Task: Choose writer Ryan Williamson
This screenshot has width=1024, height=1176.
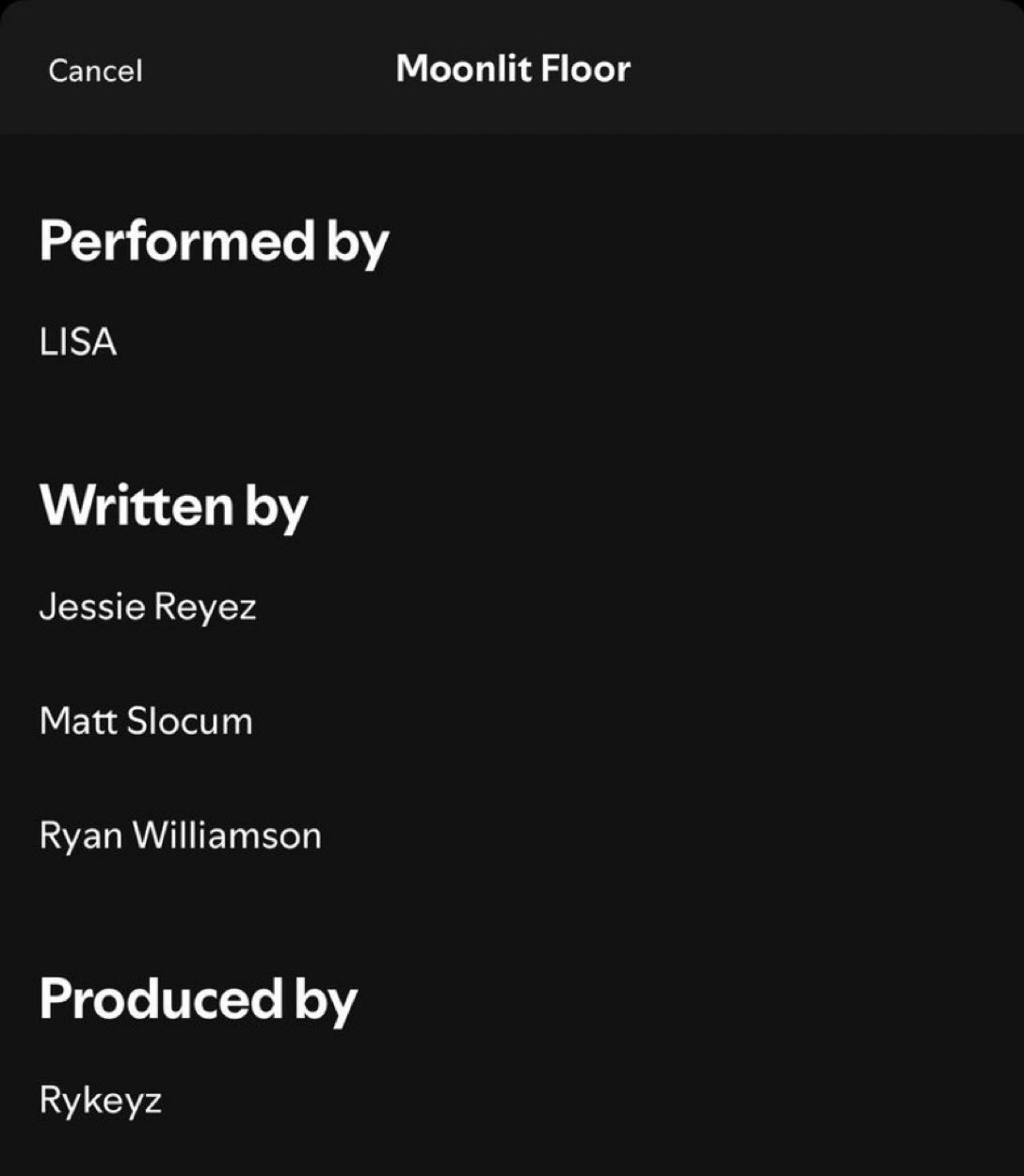Action: pos(181,835)
